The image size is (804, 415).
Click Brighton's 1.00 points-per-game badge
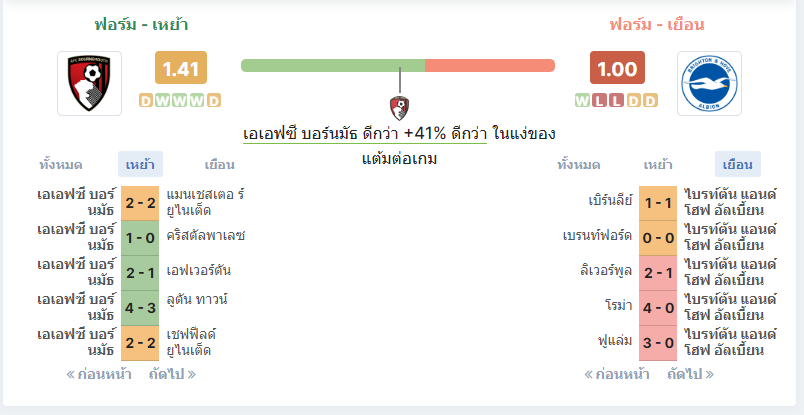(617, 67)
